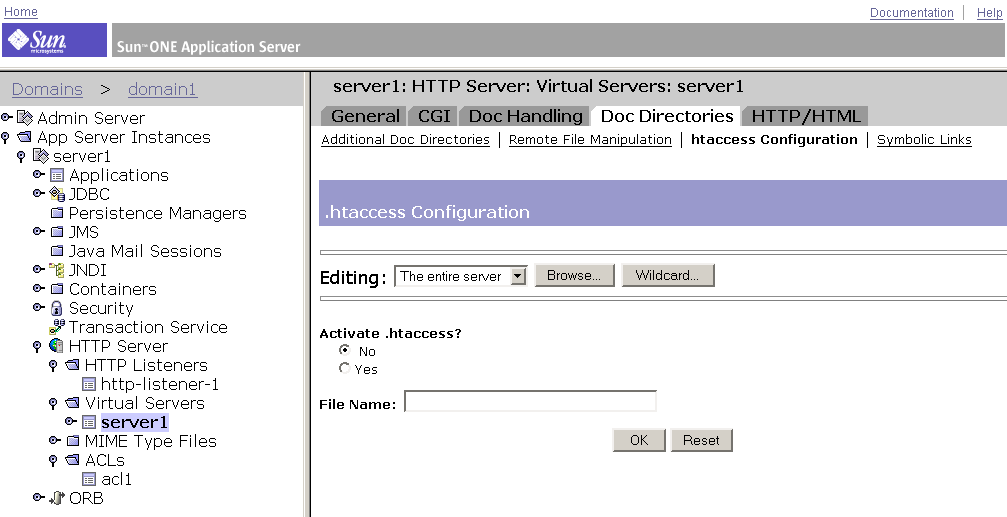Select the Doc Directories tab
Viewport: 1007px width, 517px height.
pyautogui.click(x=667, y=116)
